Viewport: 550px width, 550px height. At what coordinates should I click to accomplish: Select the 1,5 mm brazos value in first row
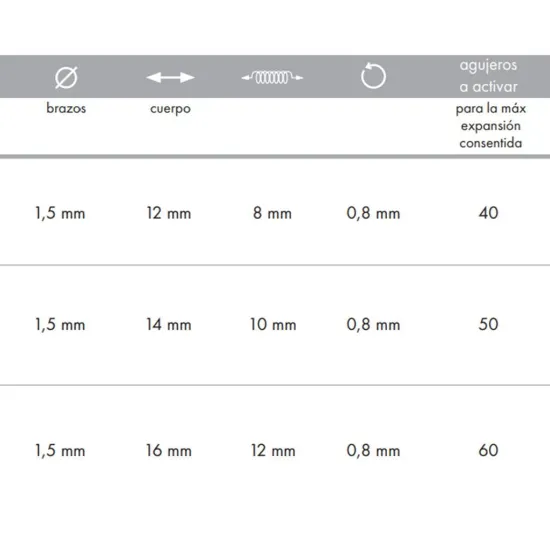pyautogui.click(x=60, y=213)
